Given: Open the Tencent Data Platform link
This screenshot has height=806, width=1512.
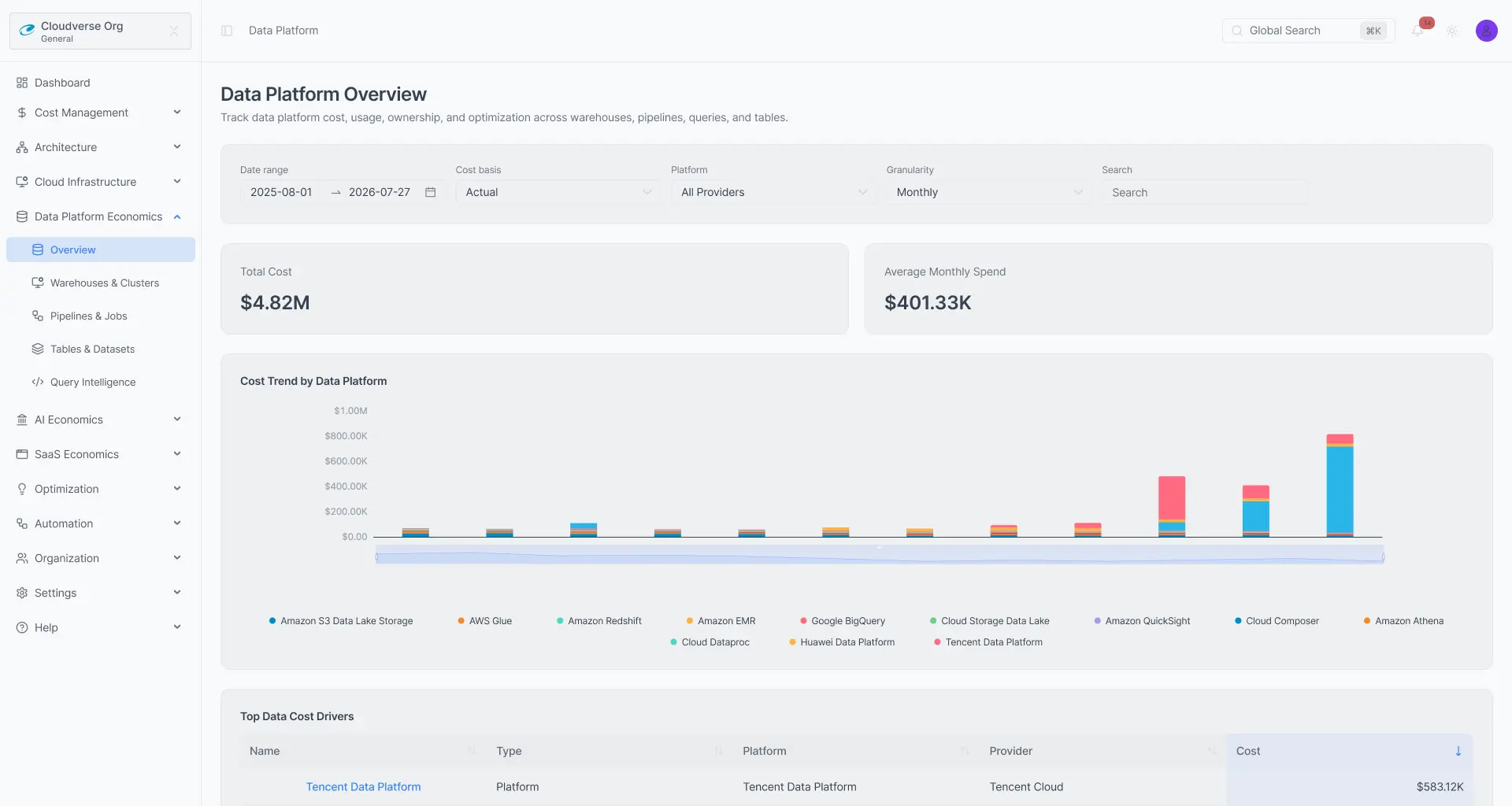Looking at the screenshot, I should [x=363, y=786].
